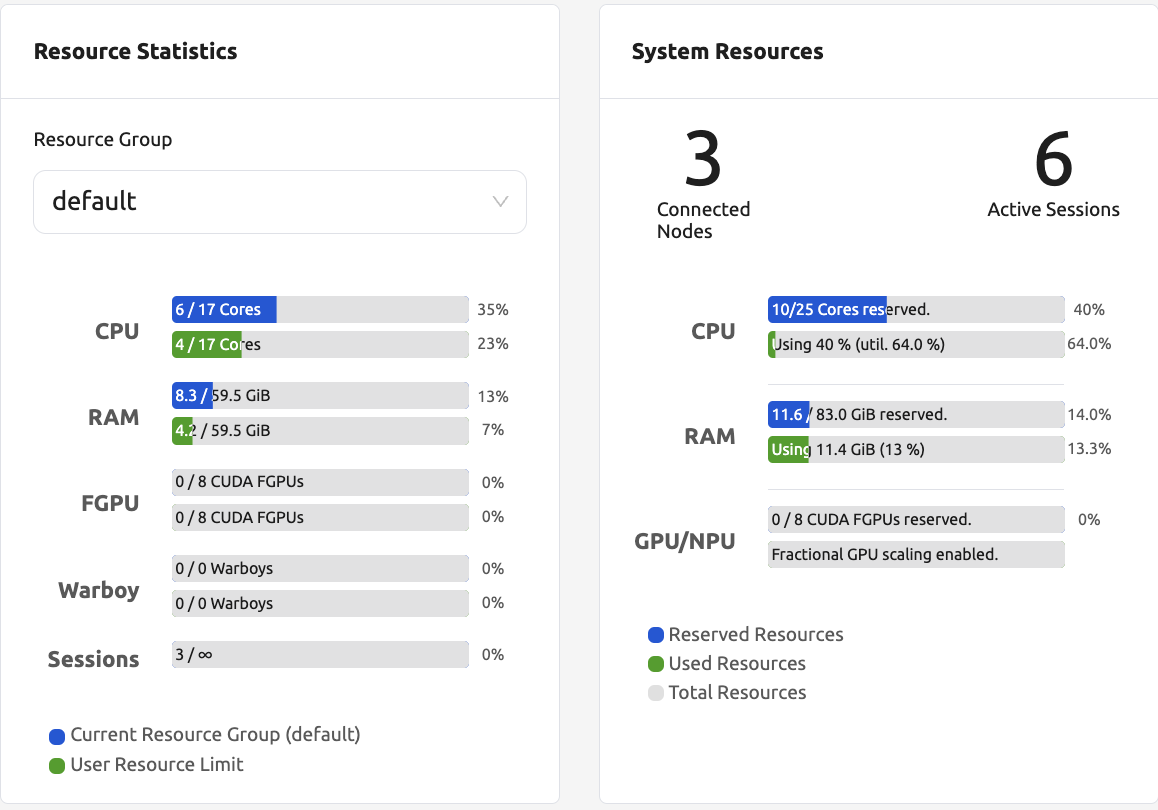Click the Active Sessions count
Viewport: 1158px width, 810px height.
pyautogui.click(x=1053, y=160)
